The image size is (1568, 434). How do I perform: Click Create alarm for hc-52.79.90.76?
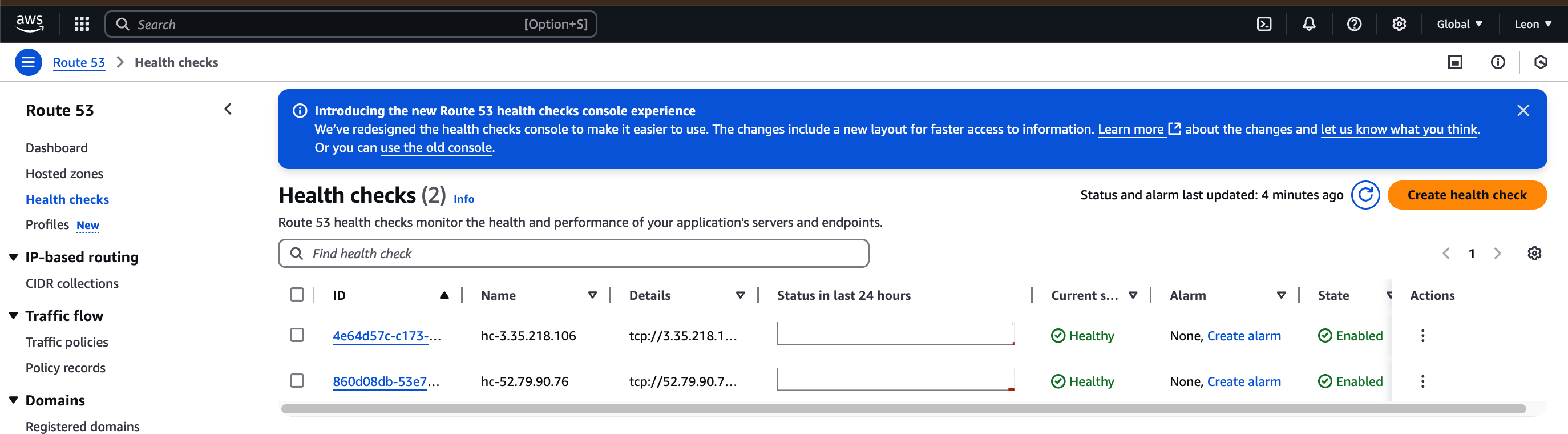(1243, 381)
